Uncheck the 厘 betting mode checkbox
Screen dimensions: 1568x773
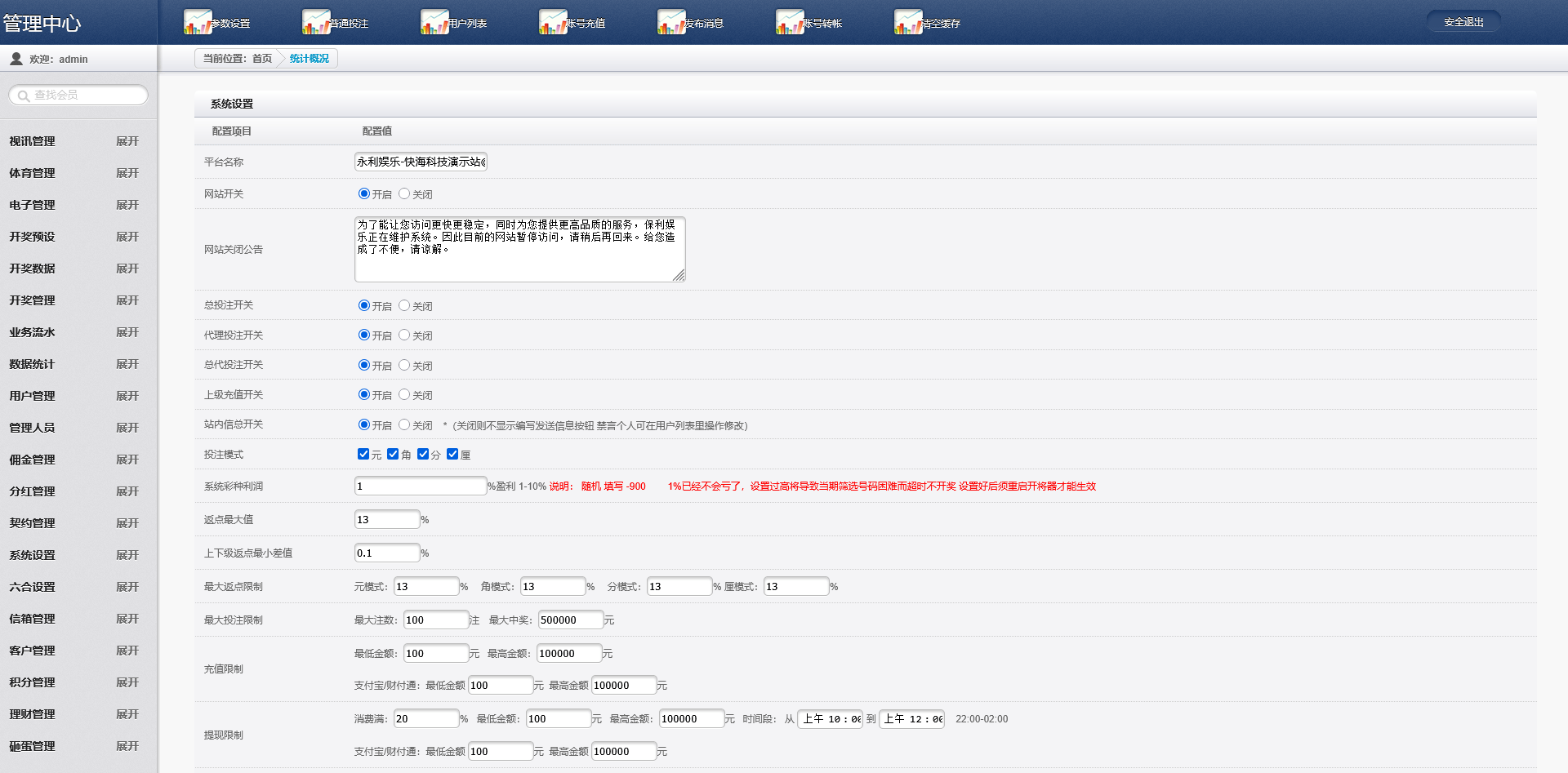[x=452, y=454]
